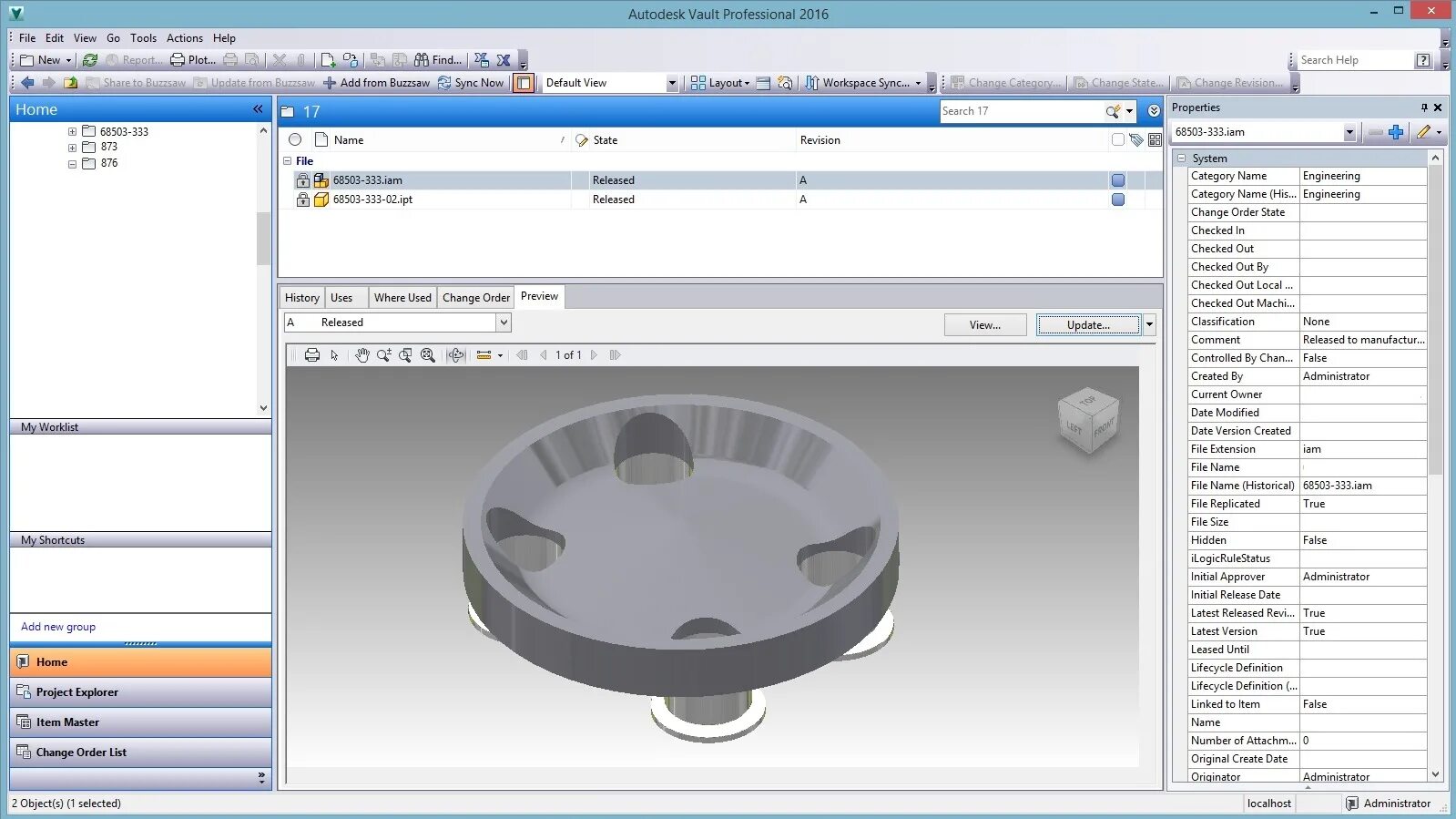
Task: Switch to the Change Order tab
Action: coord(476,298)
